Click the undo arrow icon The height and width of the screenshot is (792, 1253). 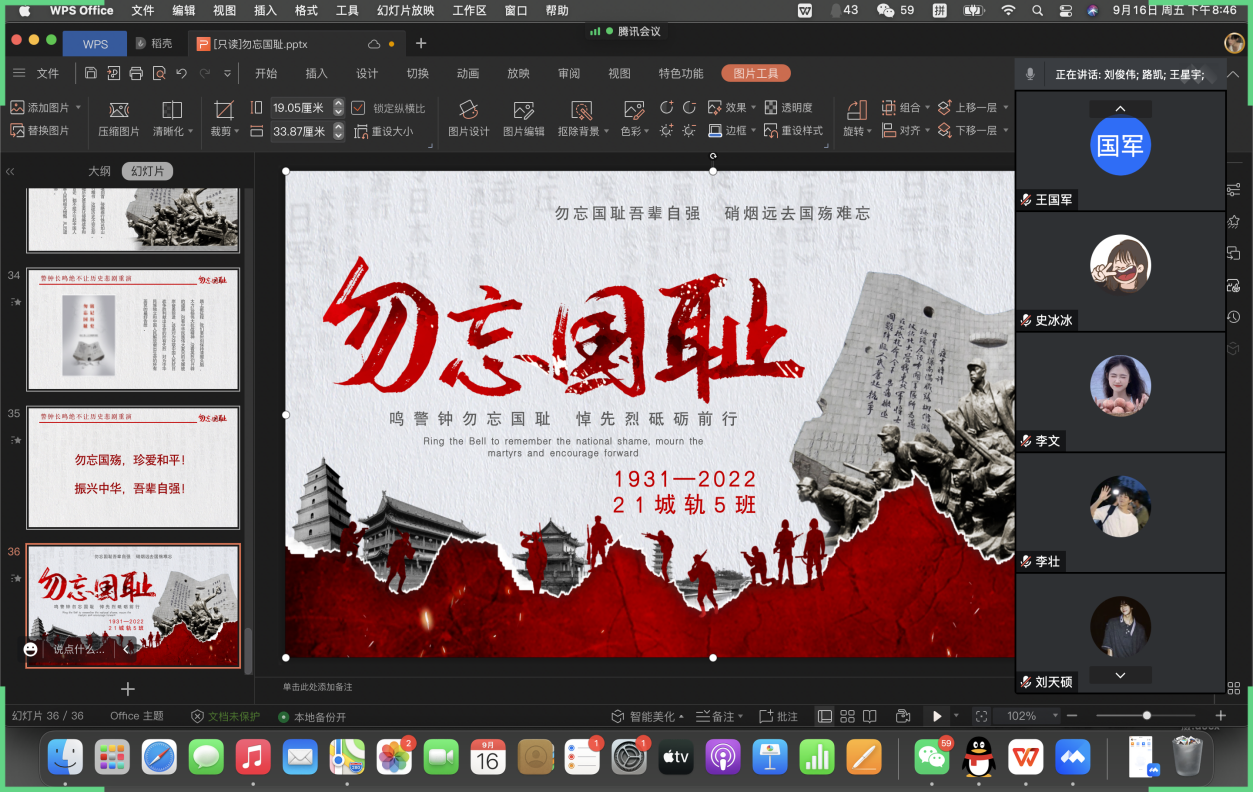click(x=181, y=73)
